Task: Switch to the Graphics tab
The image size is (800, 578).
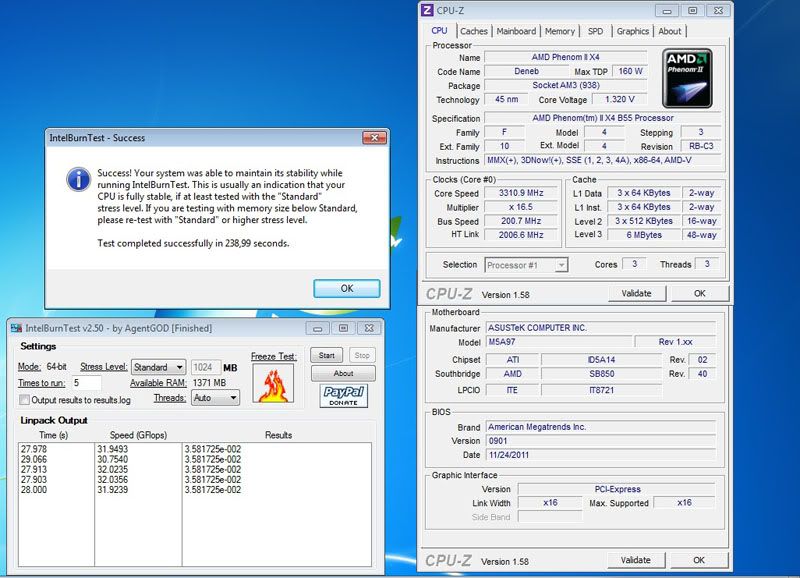Action: 633,31
